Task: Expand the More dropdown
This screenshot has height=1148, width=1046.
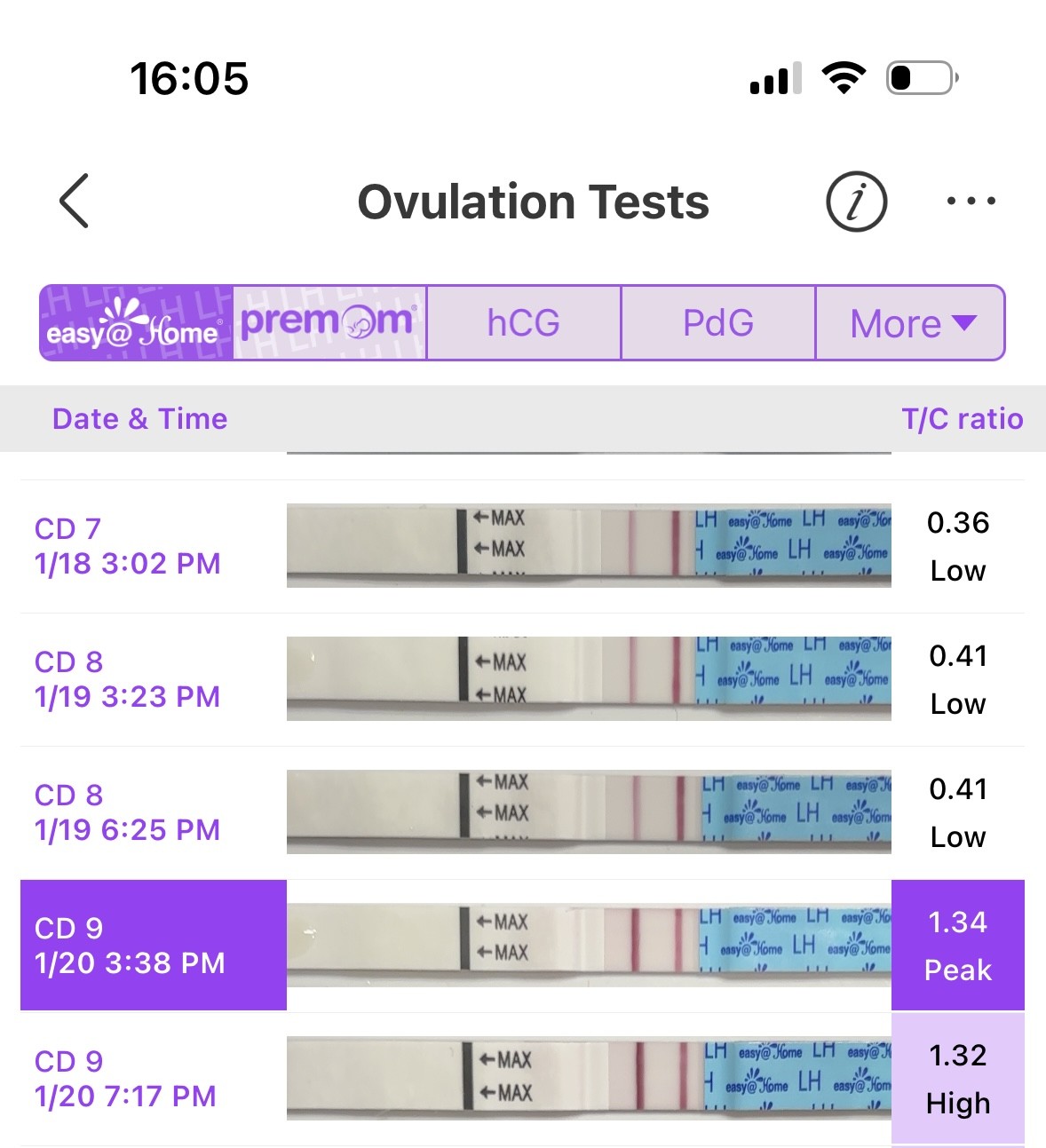Action: (x=910, y=323)
